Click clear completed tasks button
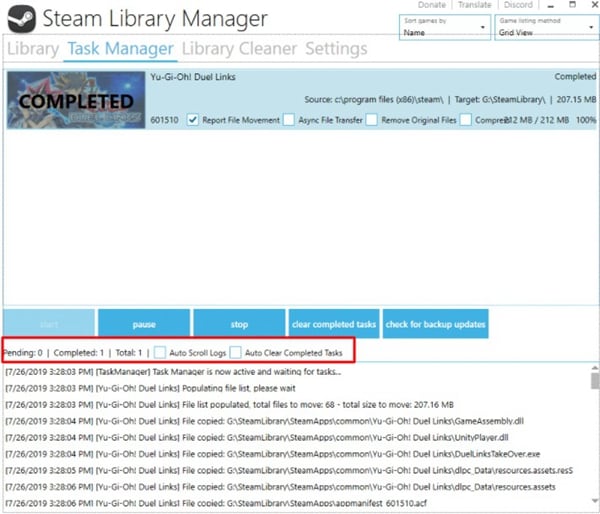Screen dimensions: 600x514 coord(334,324)
